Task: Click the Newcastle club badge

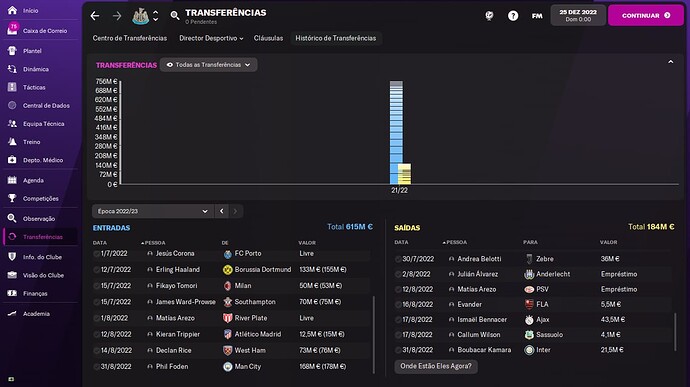Action: tap(140, 16)
